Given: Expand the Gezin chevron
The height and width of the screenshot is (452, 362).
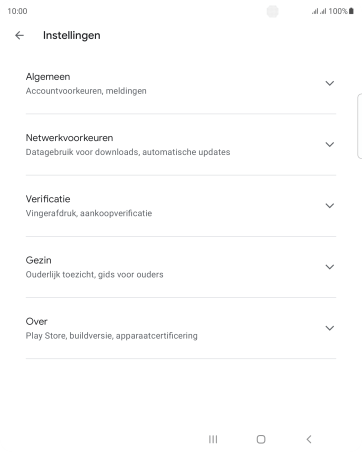Looking at the screenshot, I should click(330, 267).
